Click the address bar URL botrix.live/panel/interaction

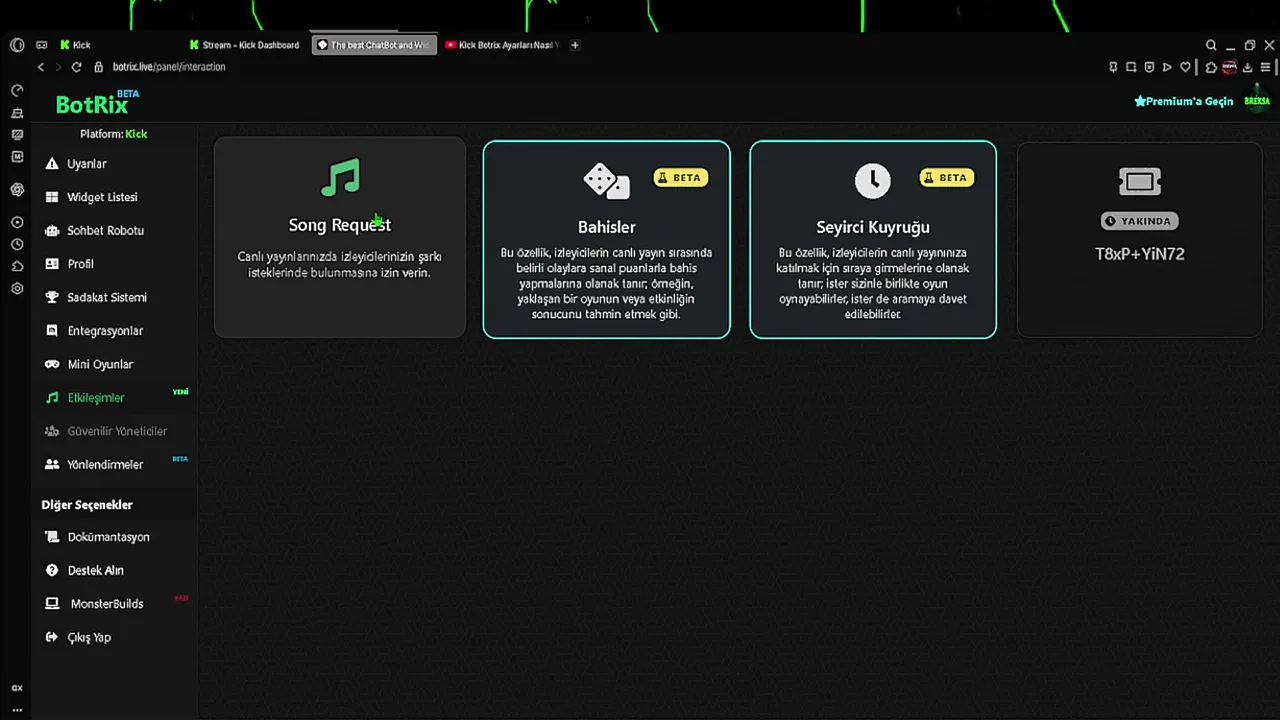pyautogui.click(x=169, y=67)
